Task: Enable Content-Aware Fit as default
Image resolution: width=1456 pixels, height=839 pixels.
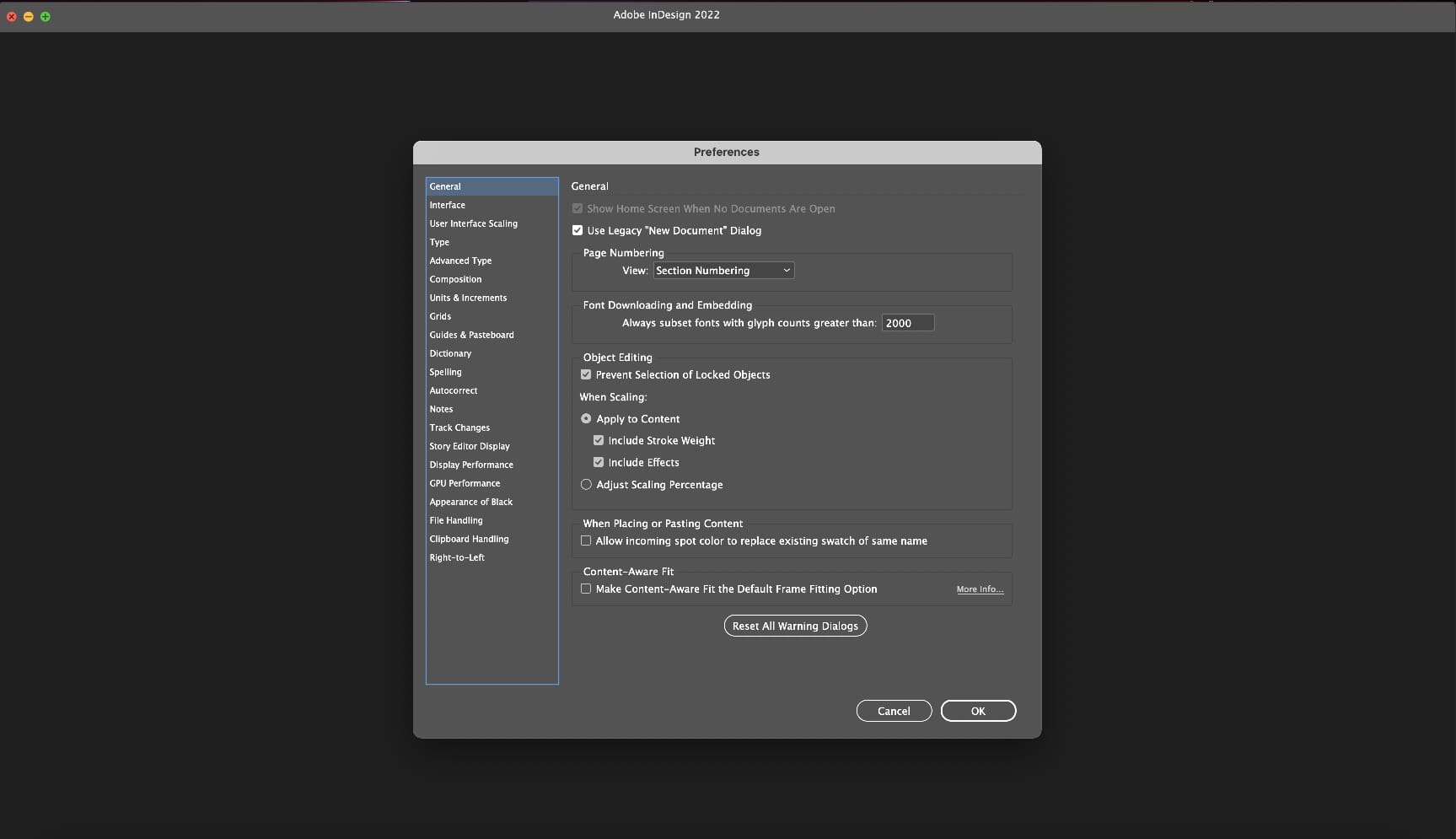Action: tap(586, 589)
